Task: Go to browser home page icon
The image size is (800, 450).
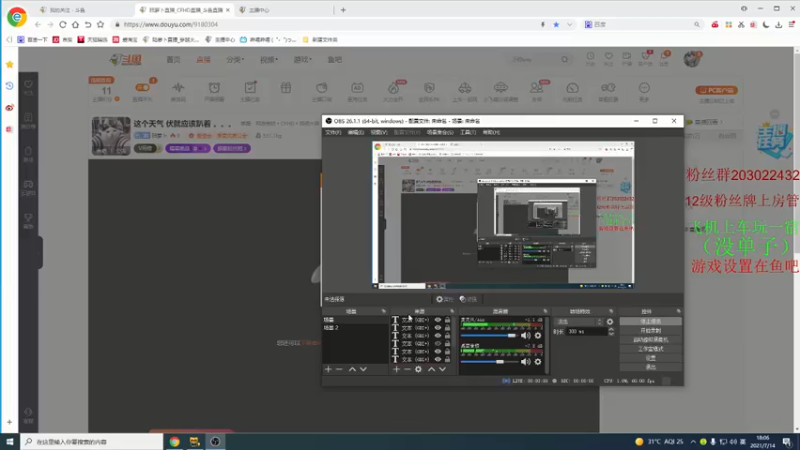Action: [x=76, y=24]
